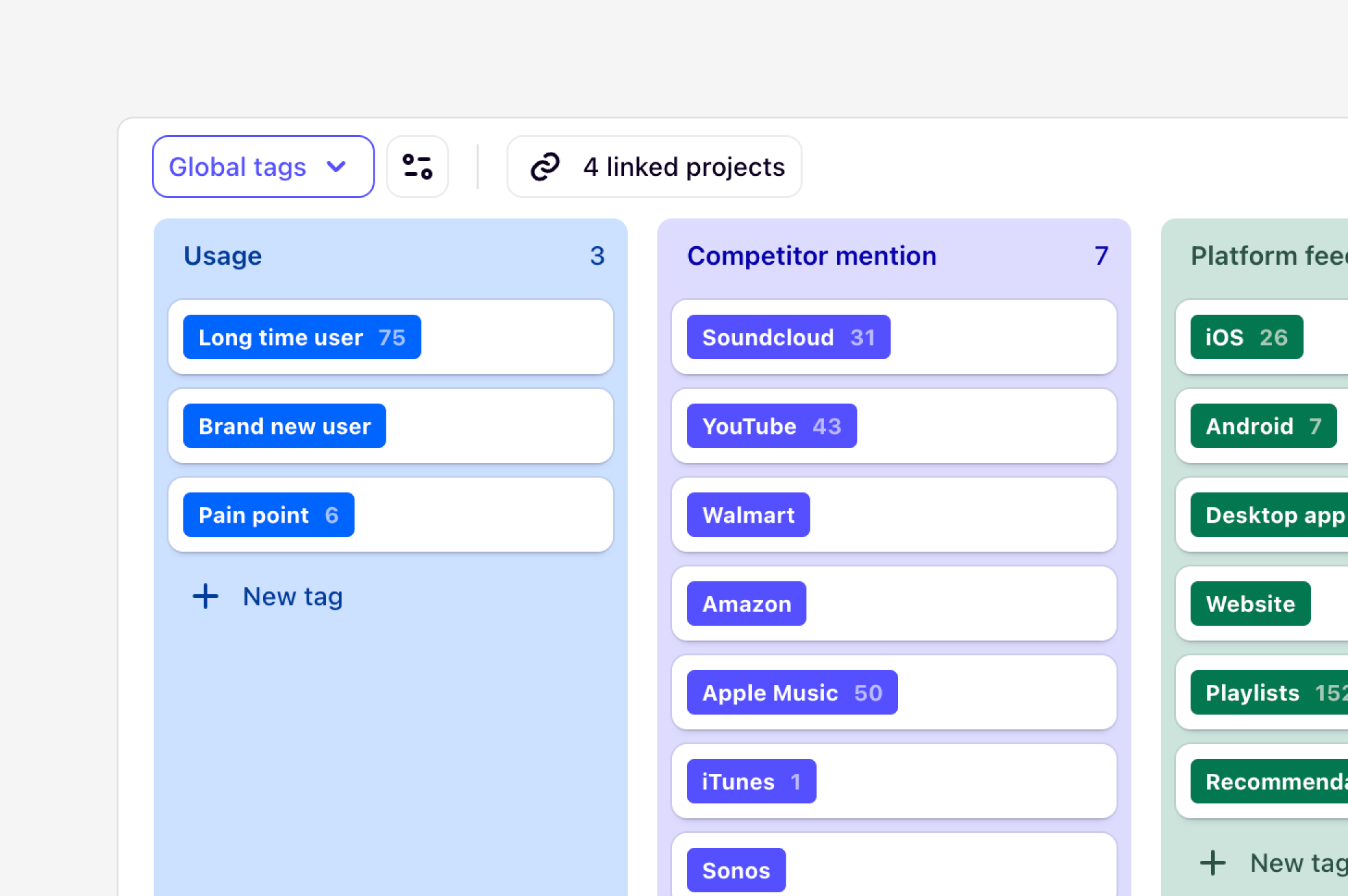Select the Sonos tag card
The image size is (1348, 896).
click(736, 870)
